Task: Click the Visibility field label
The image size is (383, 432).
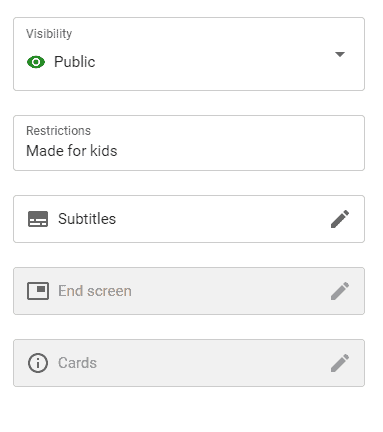Action: coord(49,34)
